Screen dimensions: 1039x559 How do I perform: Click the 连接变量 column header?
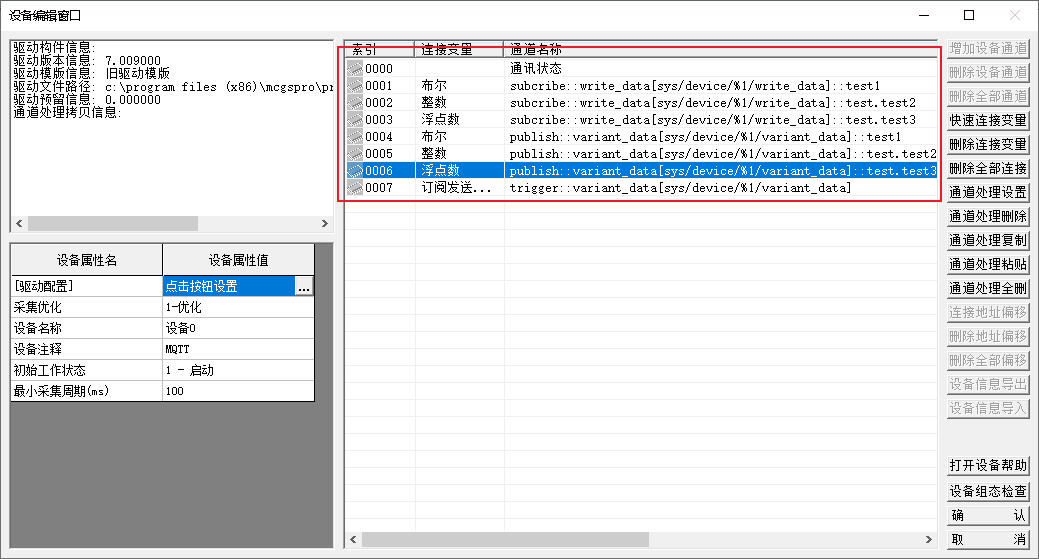tap(459, 50)
